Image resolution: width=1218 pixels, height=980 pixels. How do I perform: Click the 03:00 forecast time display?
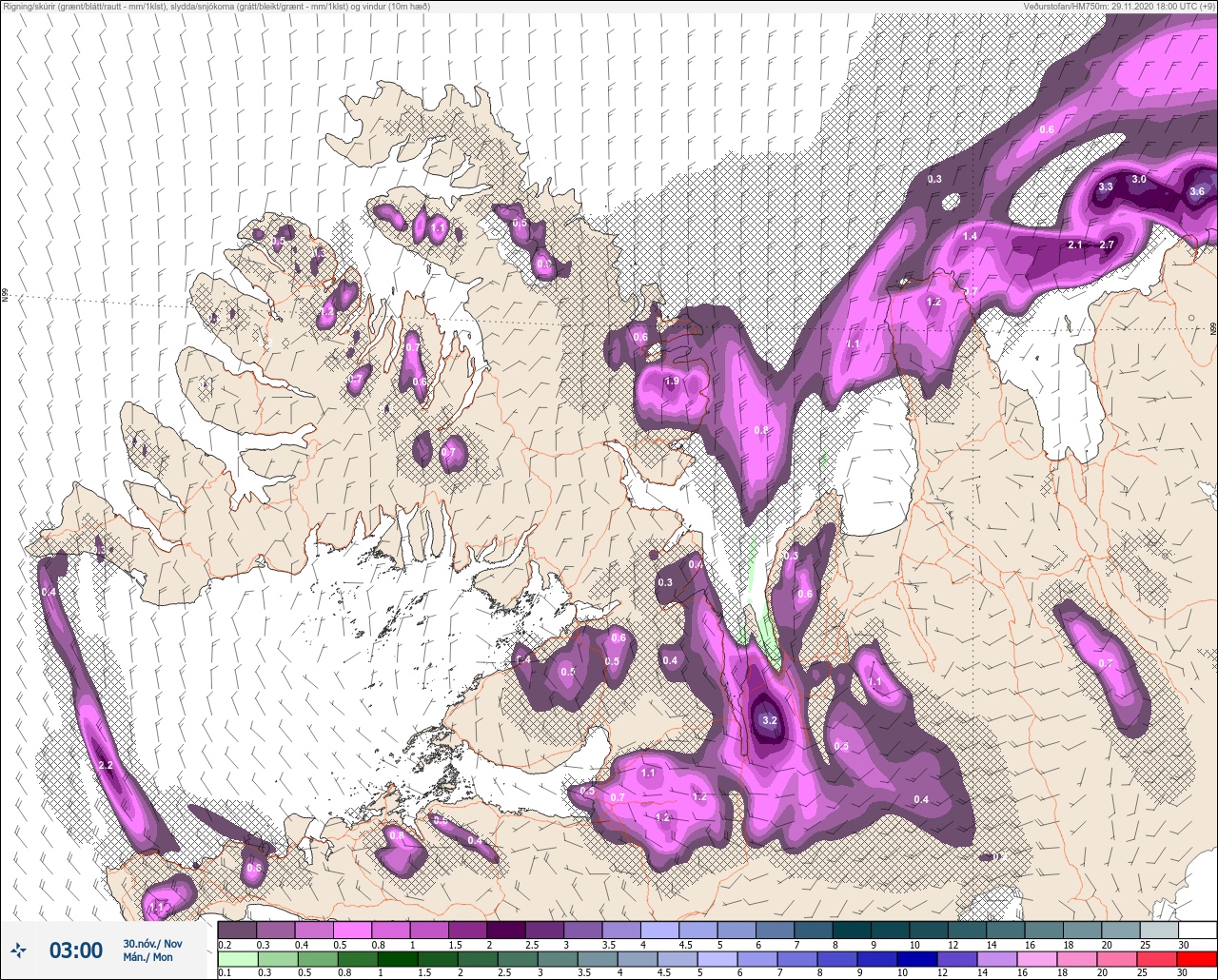pos(75,950)
